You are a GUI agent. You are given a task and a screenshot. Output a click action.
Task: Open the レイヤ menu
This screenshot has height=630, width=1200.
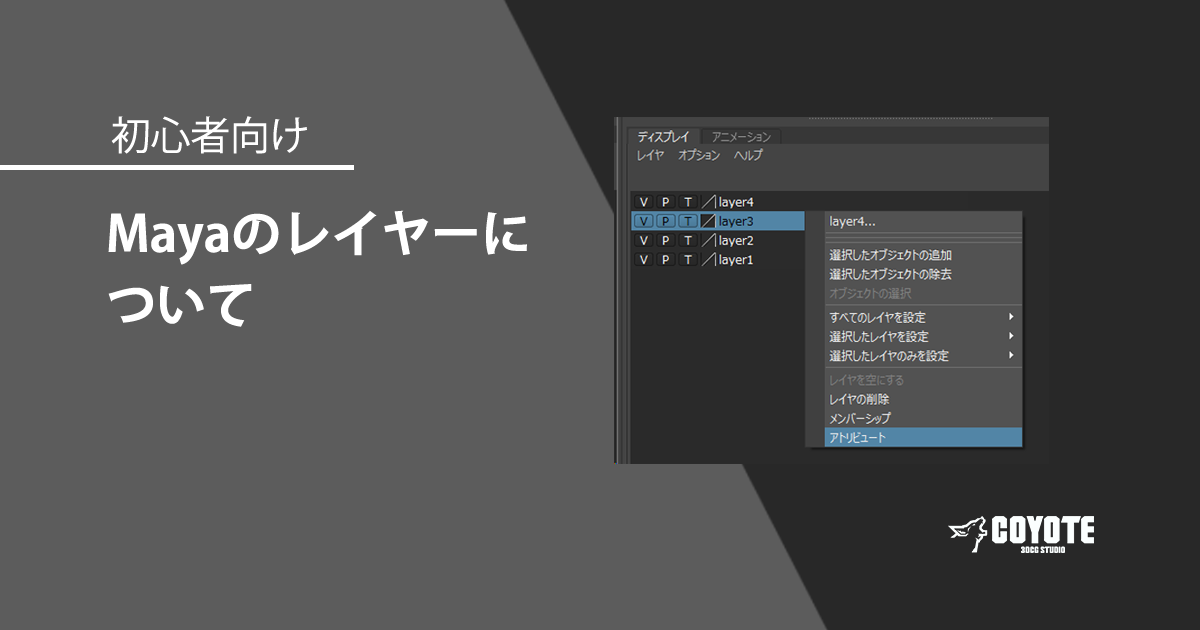[x=650, y=156]
